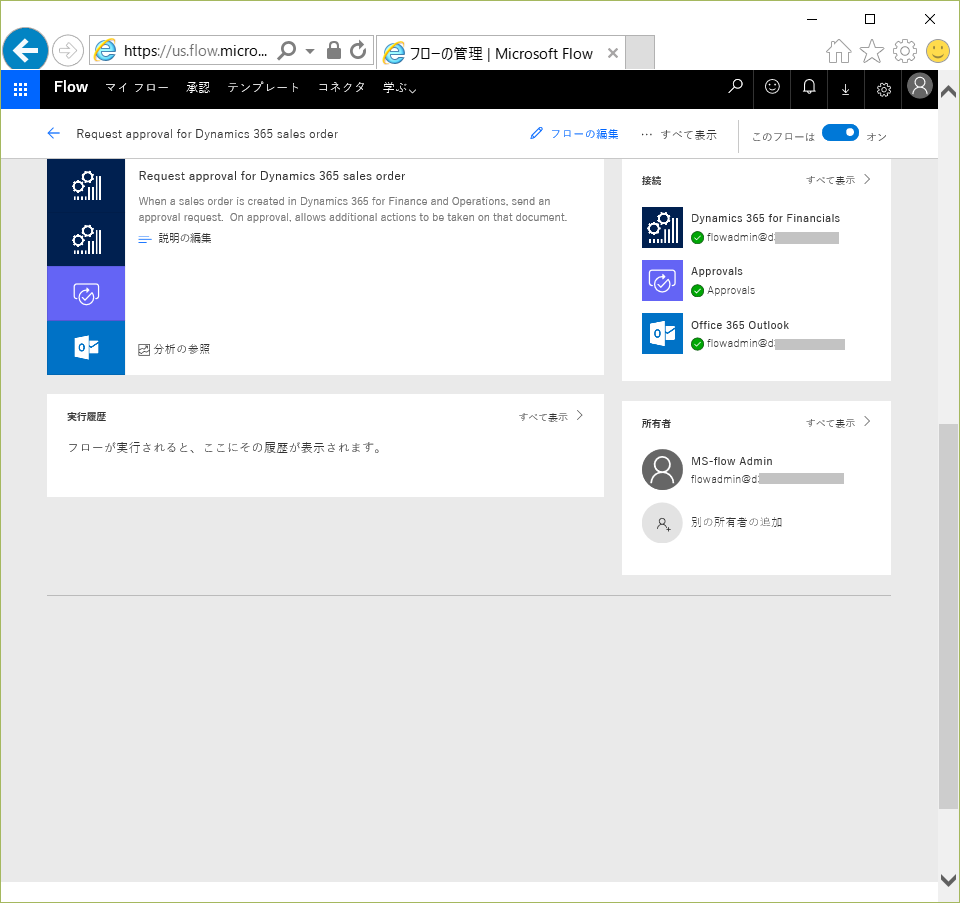
Task: Click the browser refresh button
Action: 358,50
